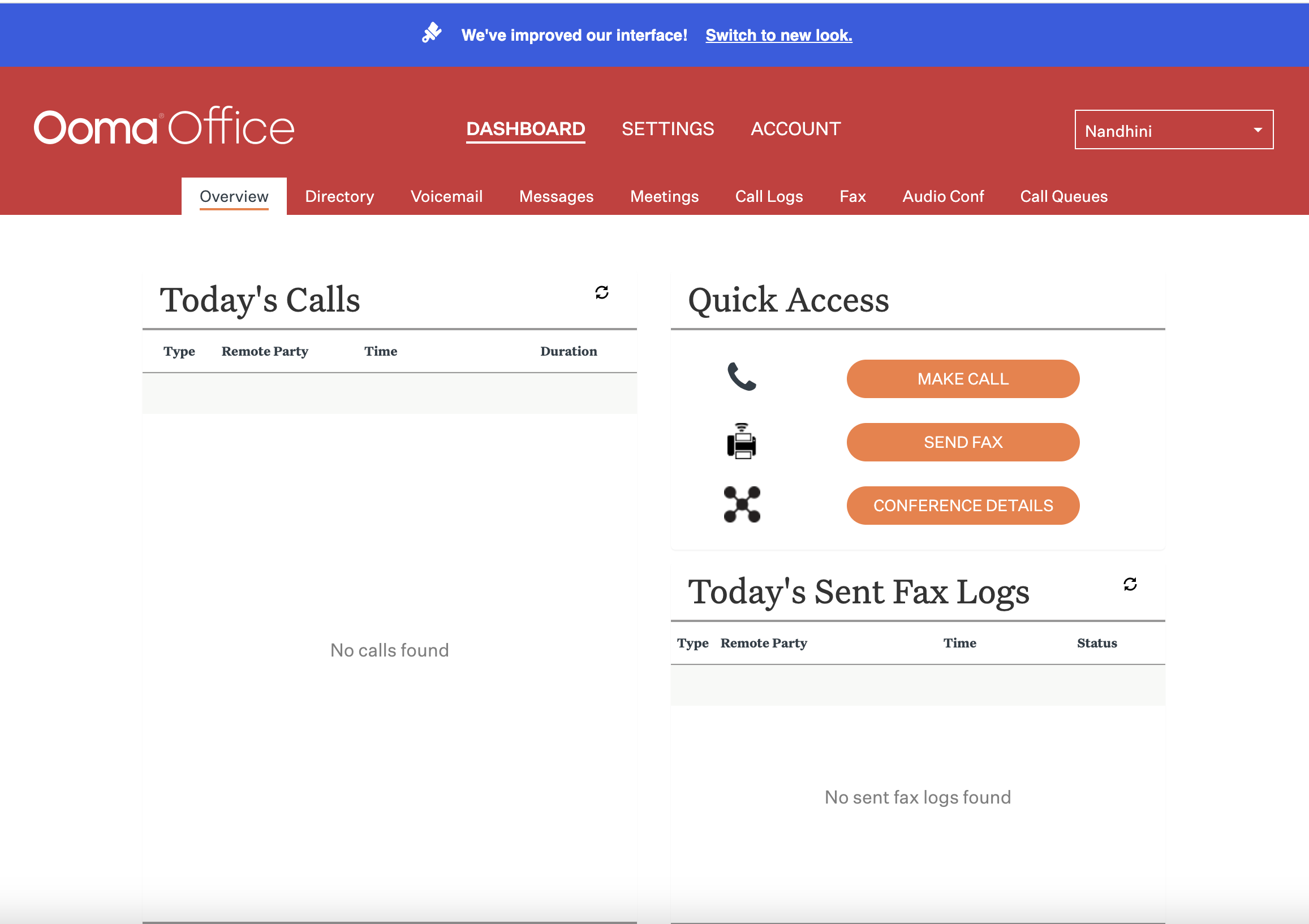Screen dimensions: 1309x924
Task: Refresh Today's Calls list
Action: tap(601, 292)
